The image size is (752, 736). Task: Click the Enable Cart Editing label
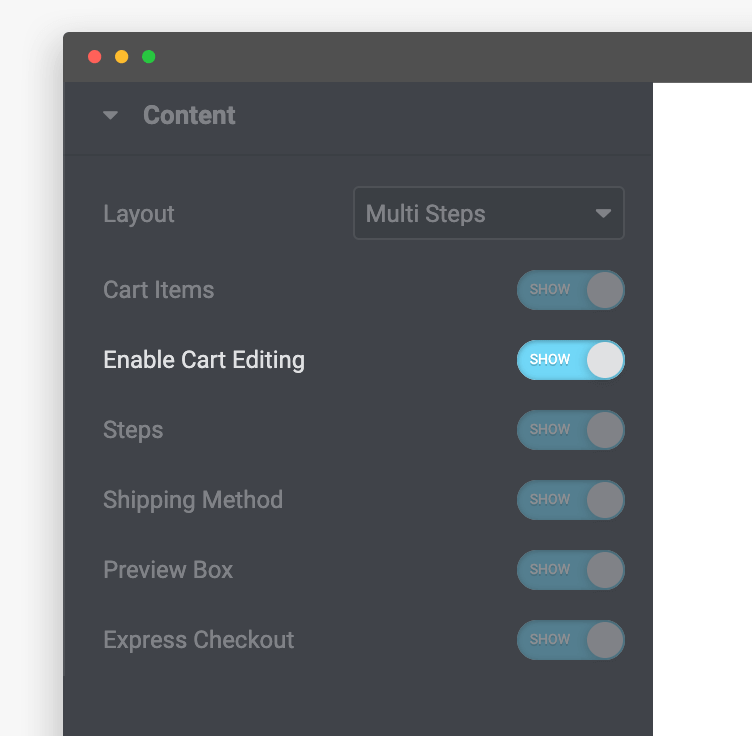(204, 360)
